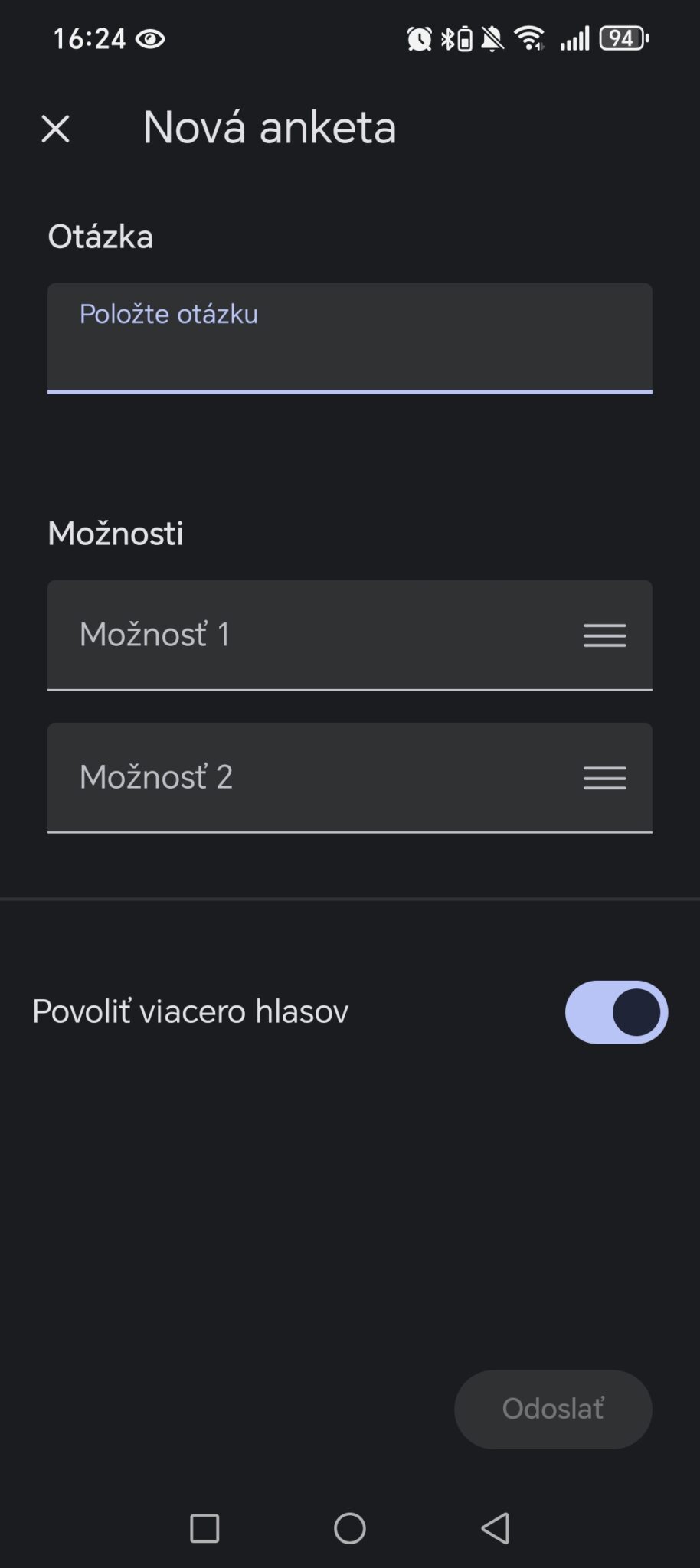
Task: Tap the Povoliť viacero hlasov label
Action: [x=190, y=1011]
